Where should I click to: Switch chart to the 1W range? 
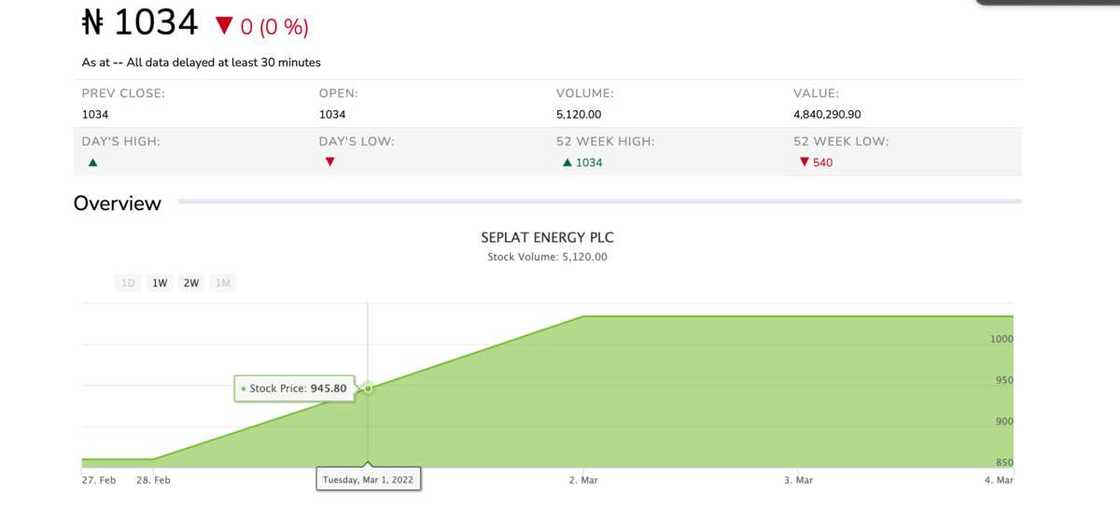[x=159, y=283]
